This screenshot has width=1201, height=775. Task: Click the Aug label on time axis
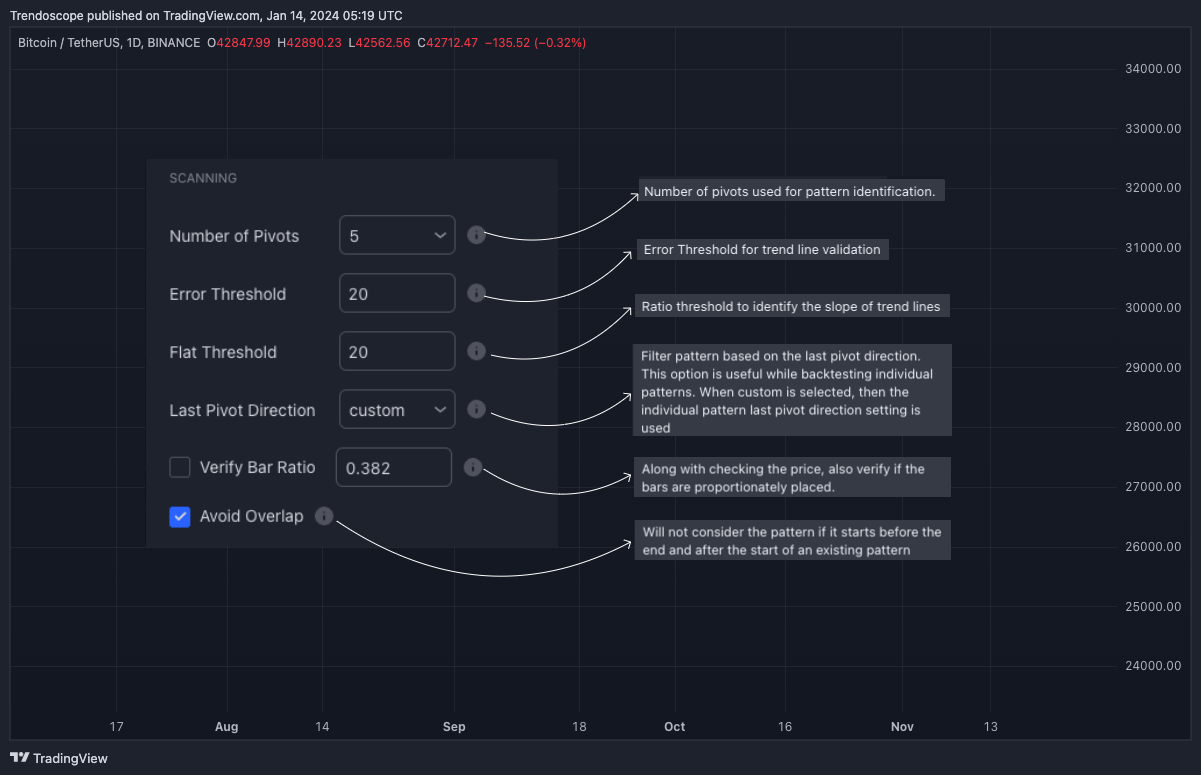[227, 727]
